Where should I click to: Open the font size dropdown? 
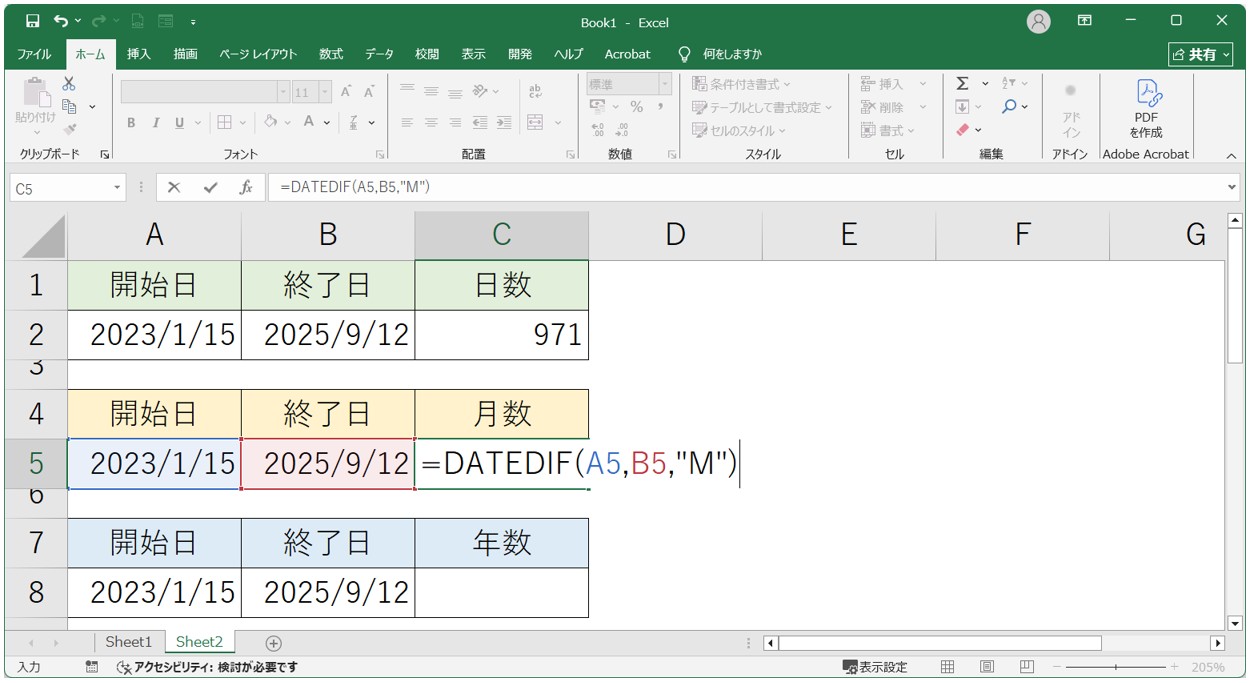point(325,92)
